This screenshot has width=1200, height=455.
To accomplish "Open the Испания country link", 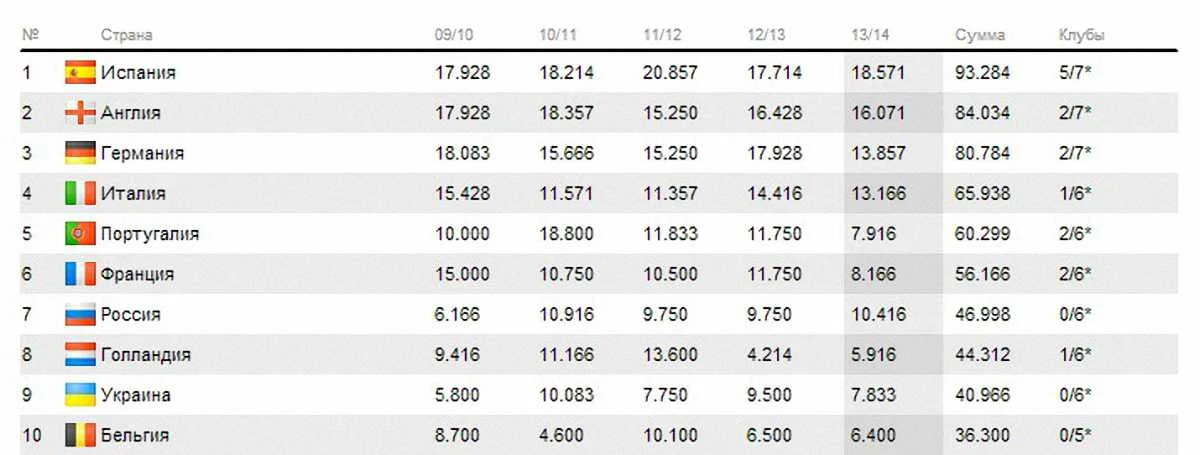I will coord(138,73).
